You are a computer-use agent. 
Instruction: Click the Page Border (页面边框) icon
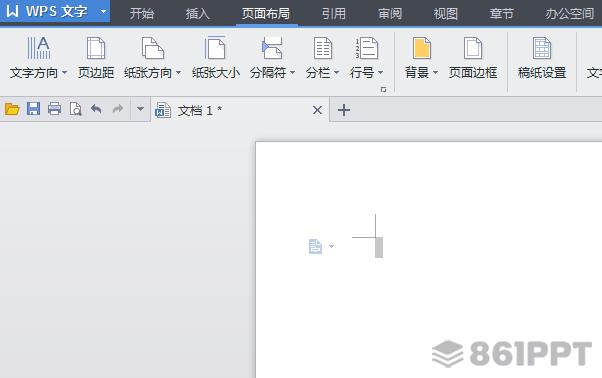pos(473,48)
